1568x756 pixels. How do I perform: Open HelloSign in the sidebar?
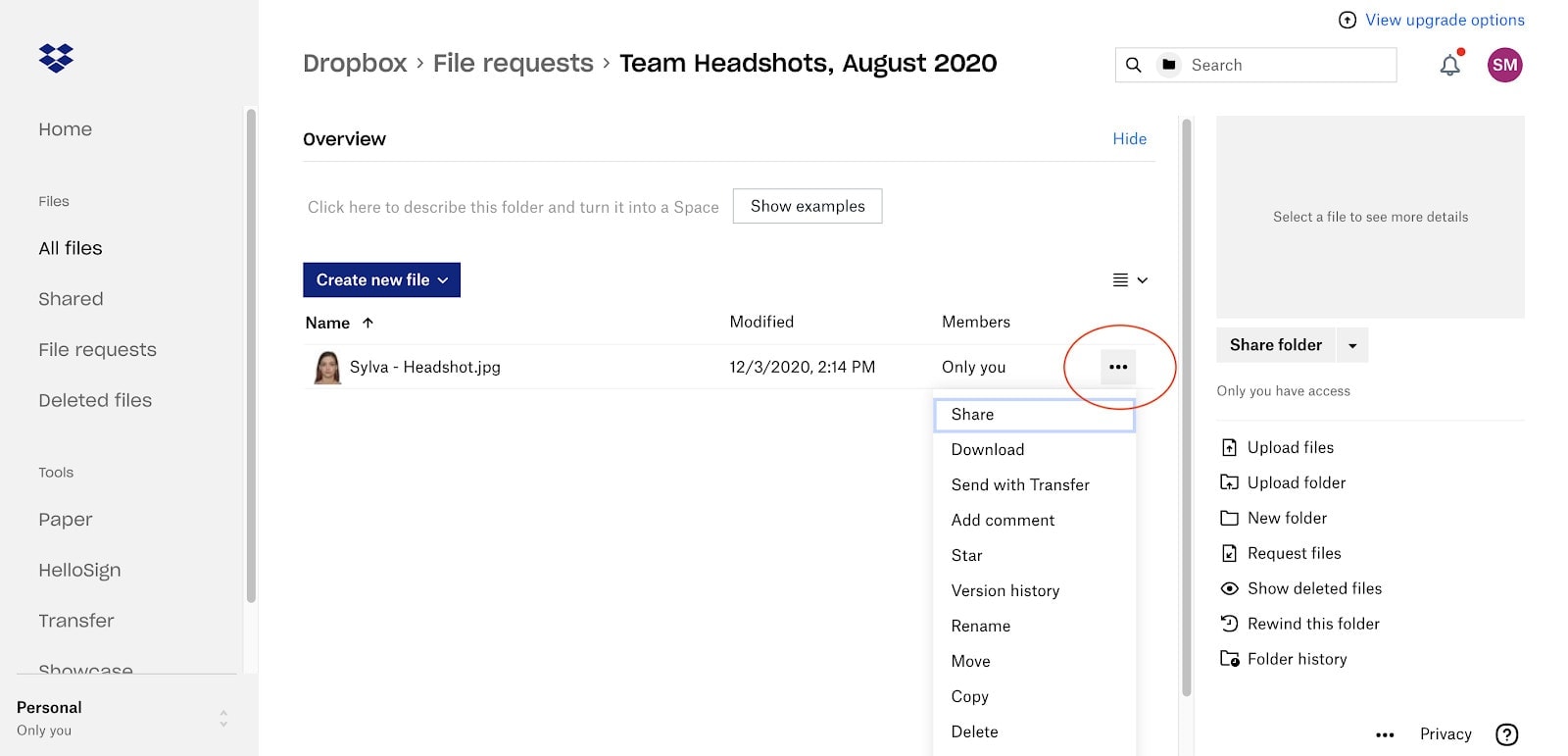(x=79, y=571)
